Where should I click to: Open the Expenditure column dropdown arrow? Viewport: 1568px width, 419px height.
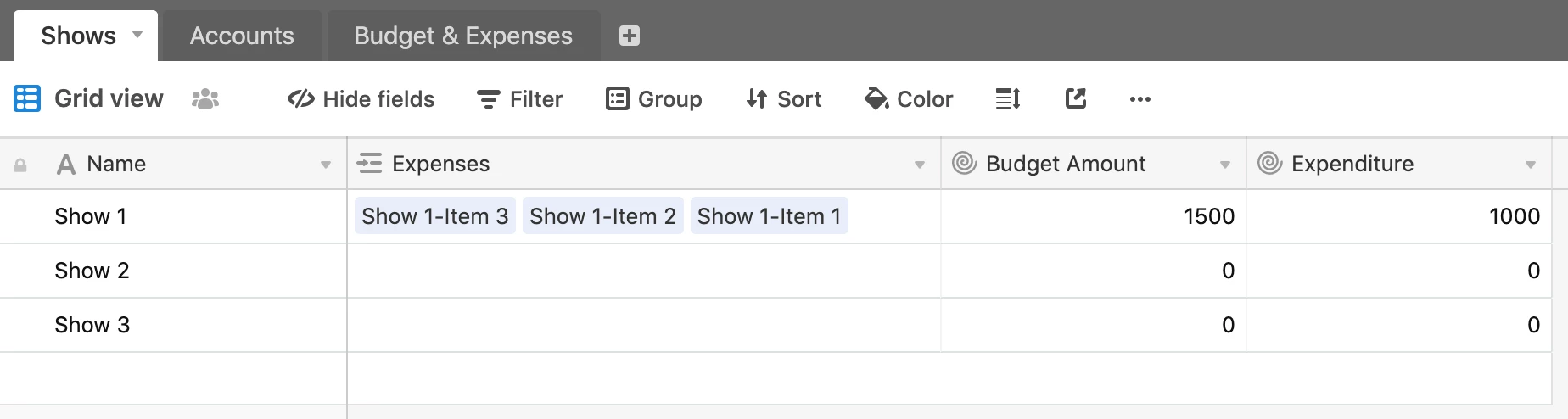point(1531,165)
